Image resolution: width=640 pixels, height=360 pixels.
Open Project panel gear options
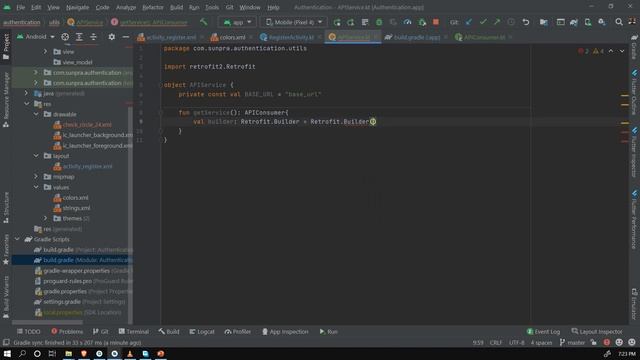click(111, 37)
